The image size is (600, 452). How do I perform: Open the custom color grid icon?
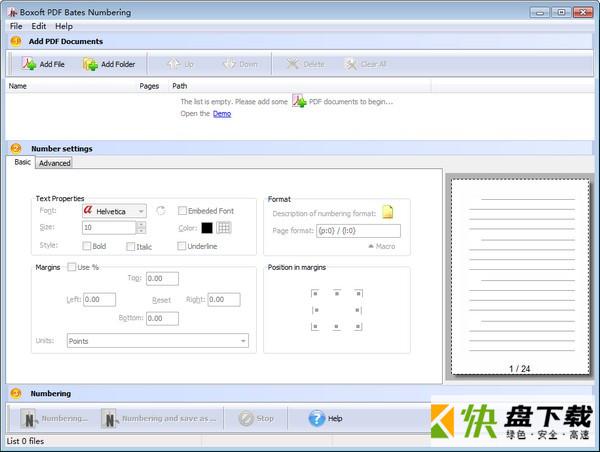point(224,228)
